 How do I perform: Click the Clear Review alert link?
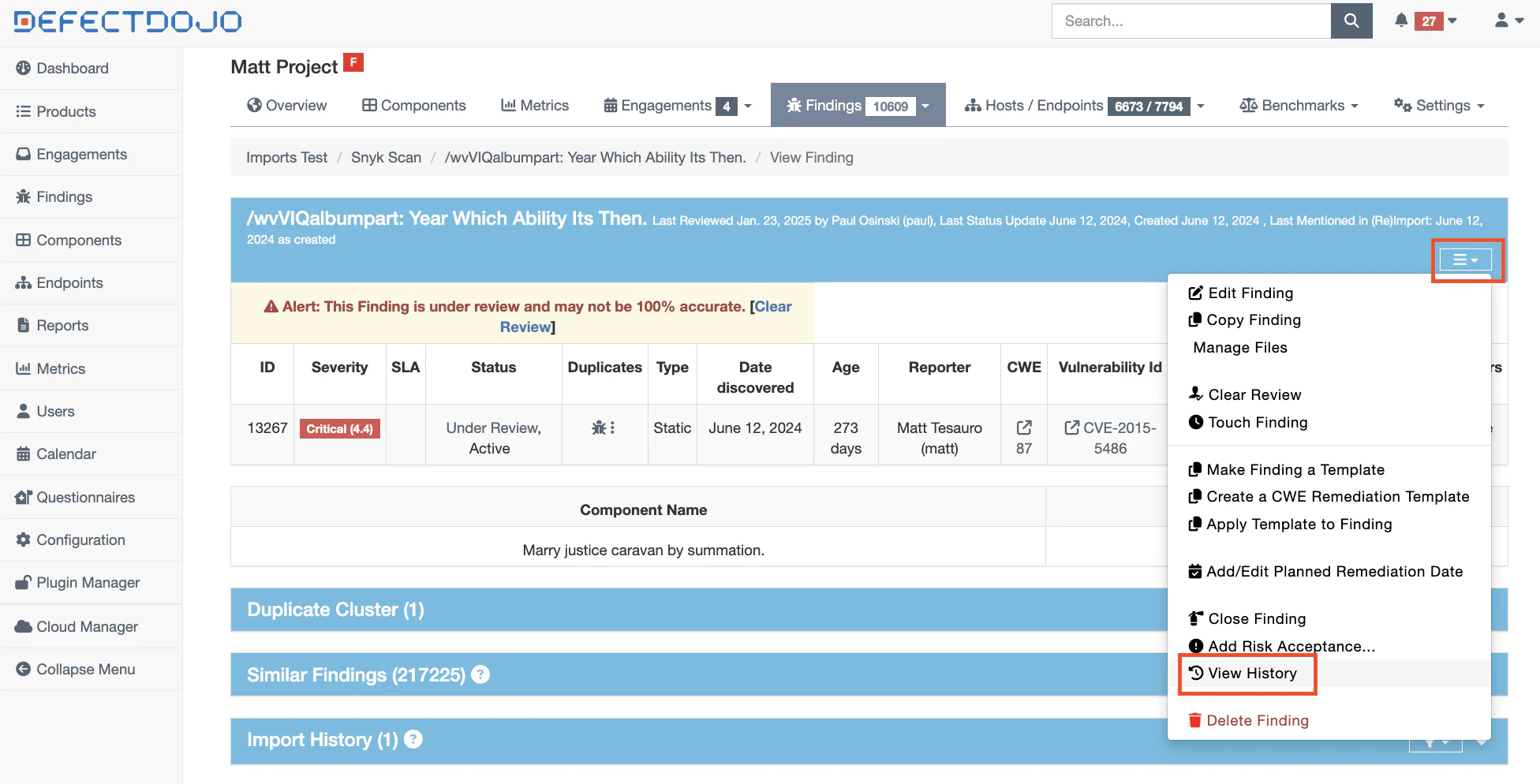pyautogui.click(x=772, y=307)
